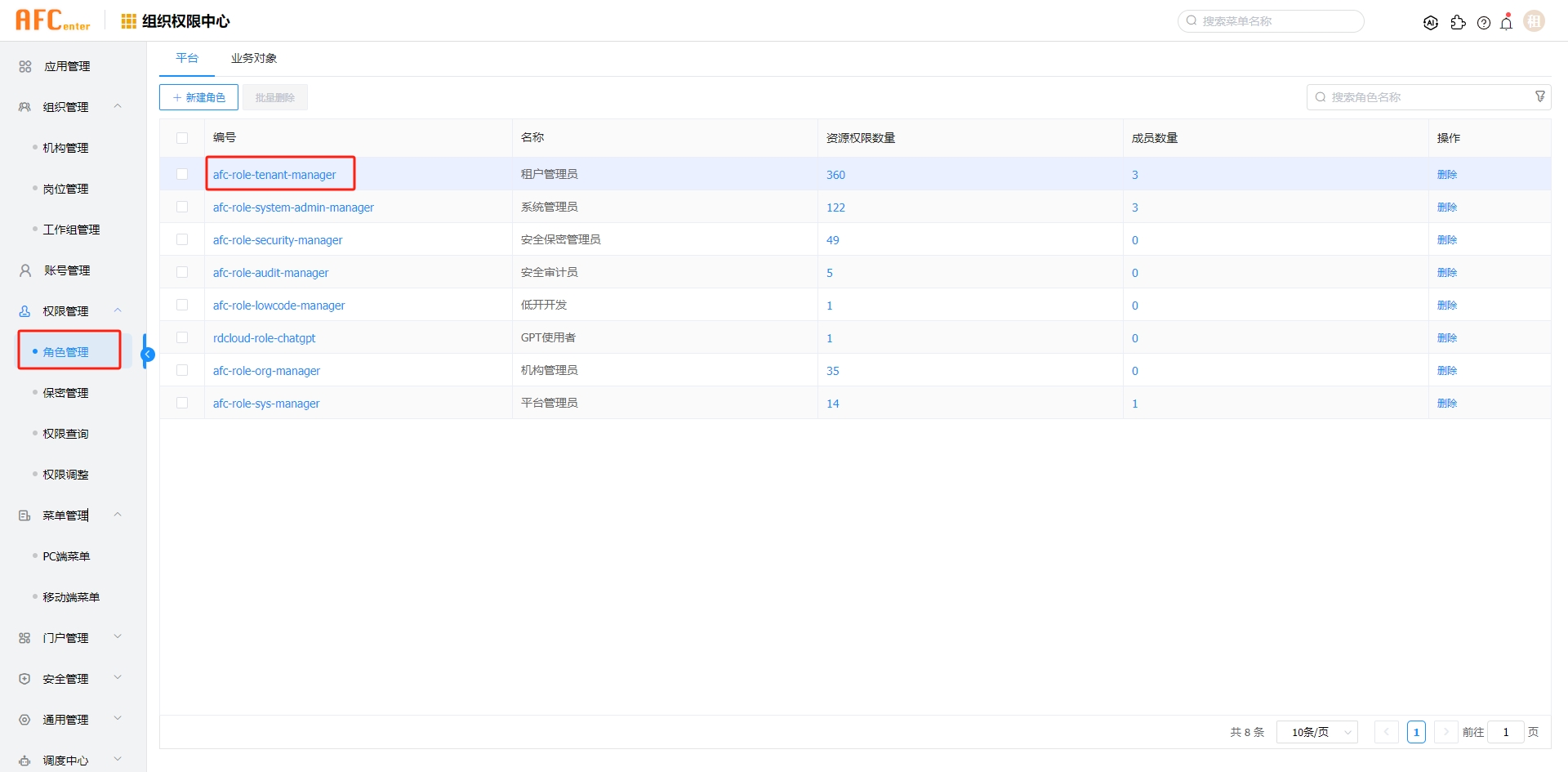Select the checkbox for afc-role-tenant-manager row

[182, 174]
